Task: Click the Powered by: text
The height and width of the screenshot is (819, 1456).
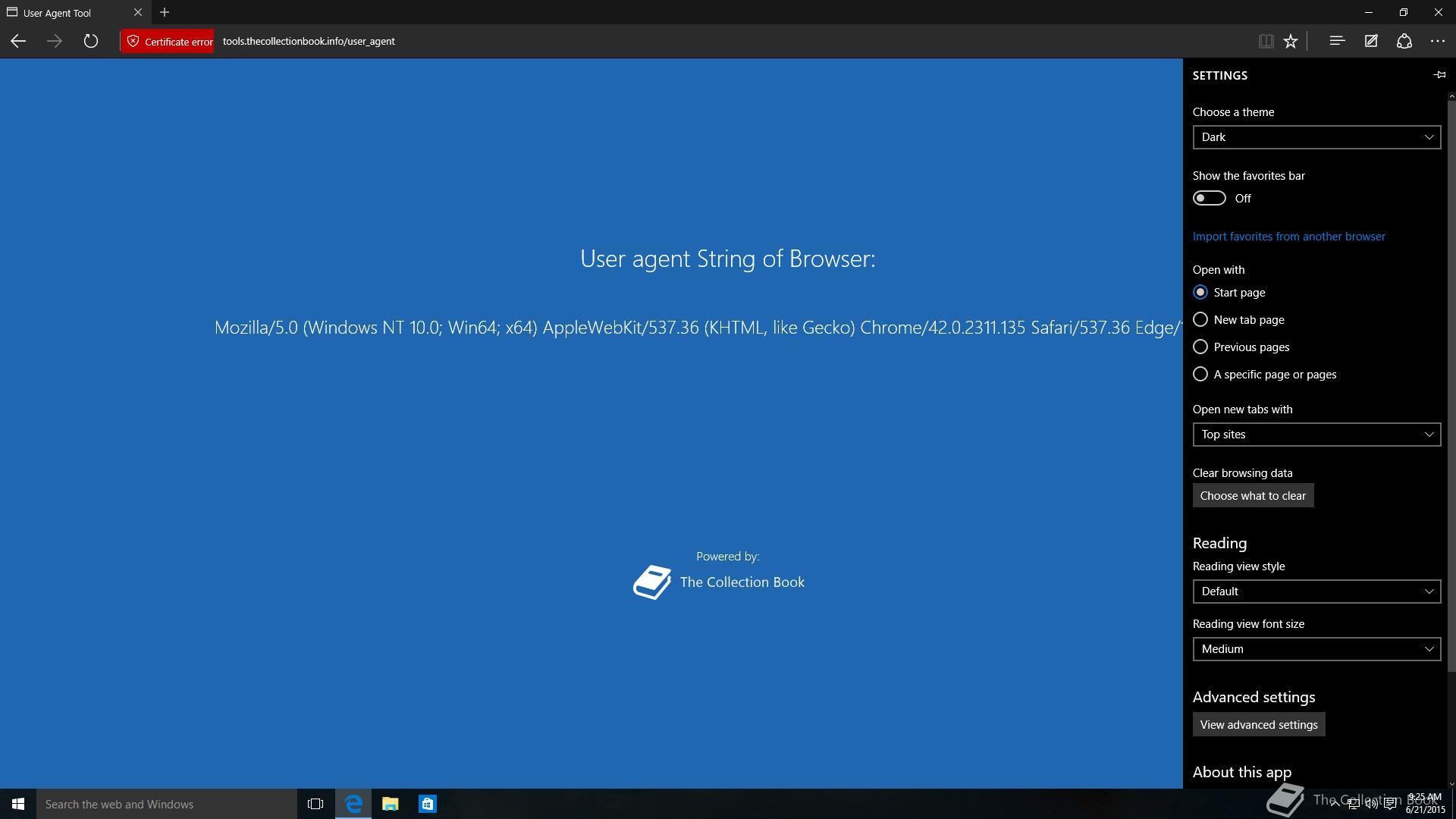Action: (727, 557)
